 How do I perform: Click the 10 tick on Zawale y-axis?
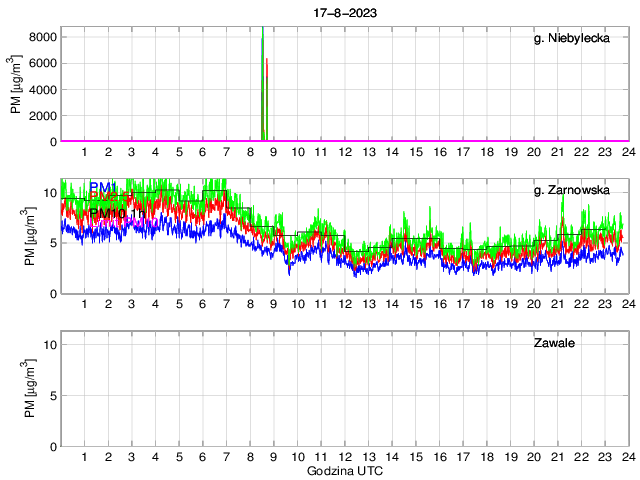48,345
